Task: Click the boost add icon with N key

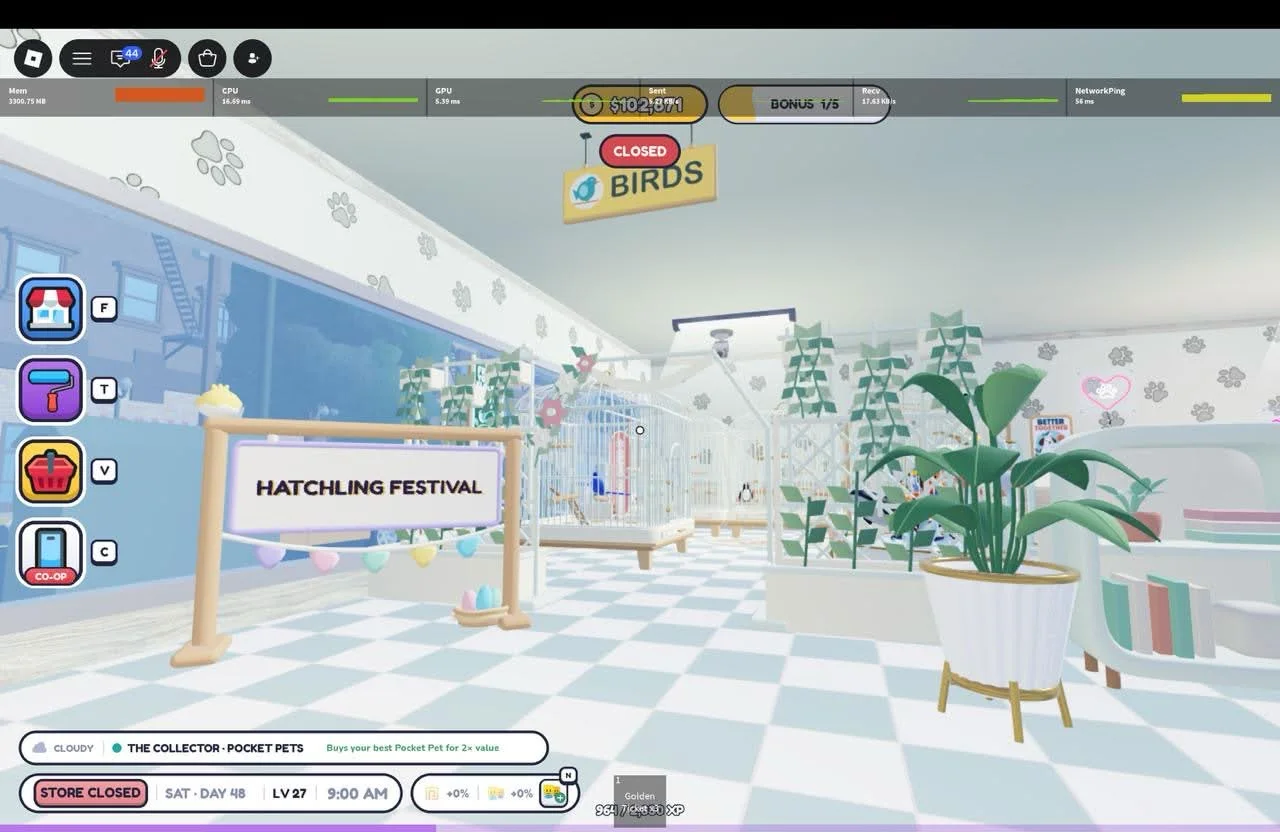Action: (555, 792)
